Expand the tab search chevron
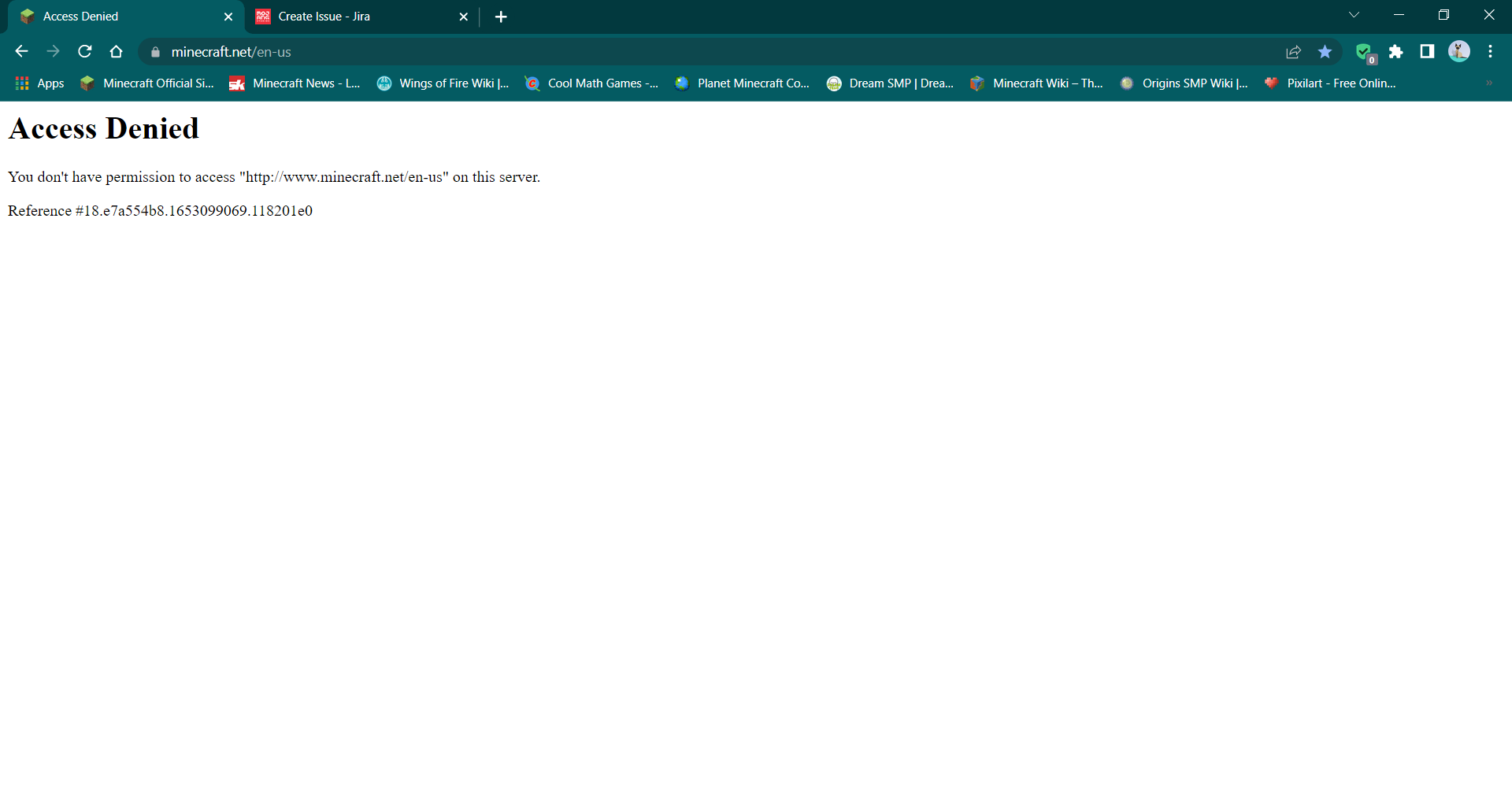The image size is (1512, 803). coord(1354,15)
